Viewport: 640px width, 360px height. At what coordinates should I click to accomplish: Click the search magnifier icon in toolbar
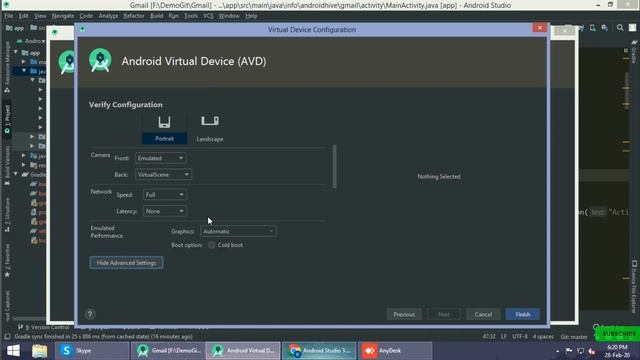click(x=620, y=28)
